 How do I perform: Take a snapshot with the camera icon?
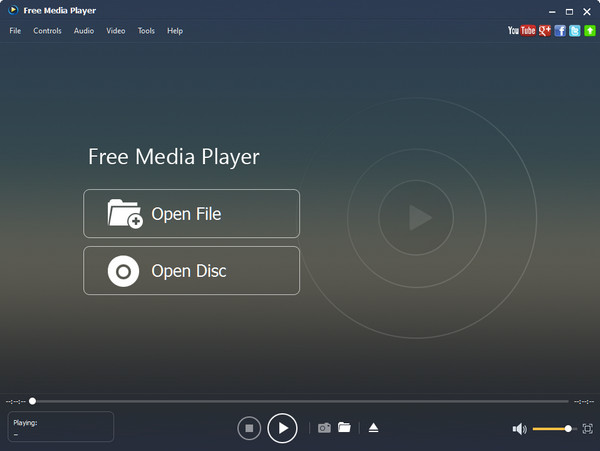pos(324,428)
